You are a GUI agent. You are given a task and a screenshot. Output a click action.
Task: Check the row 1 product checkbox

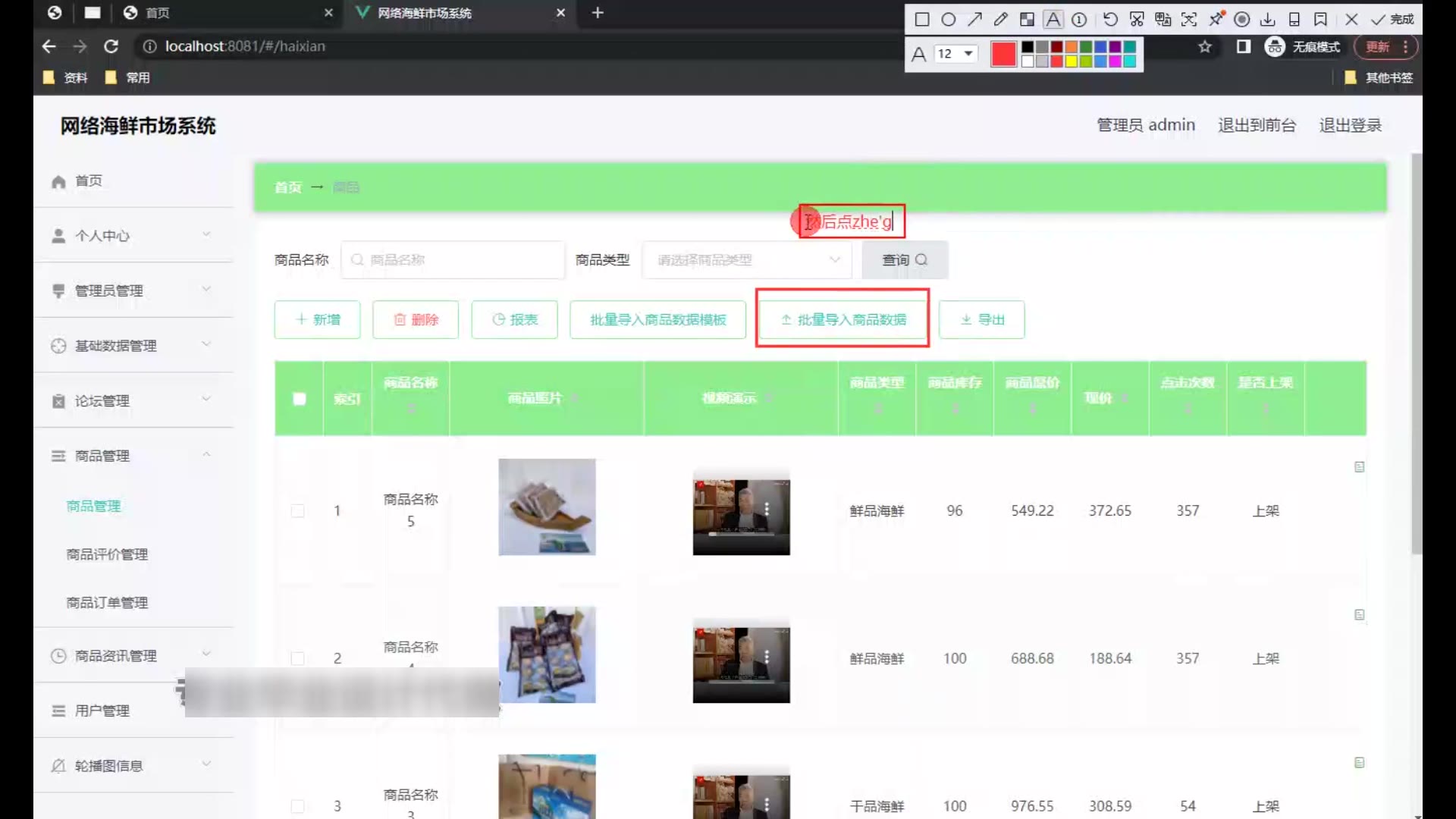click(298, 511)
